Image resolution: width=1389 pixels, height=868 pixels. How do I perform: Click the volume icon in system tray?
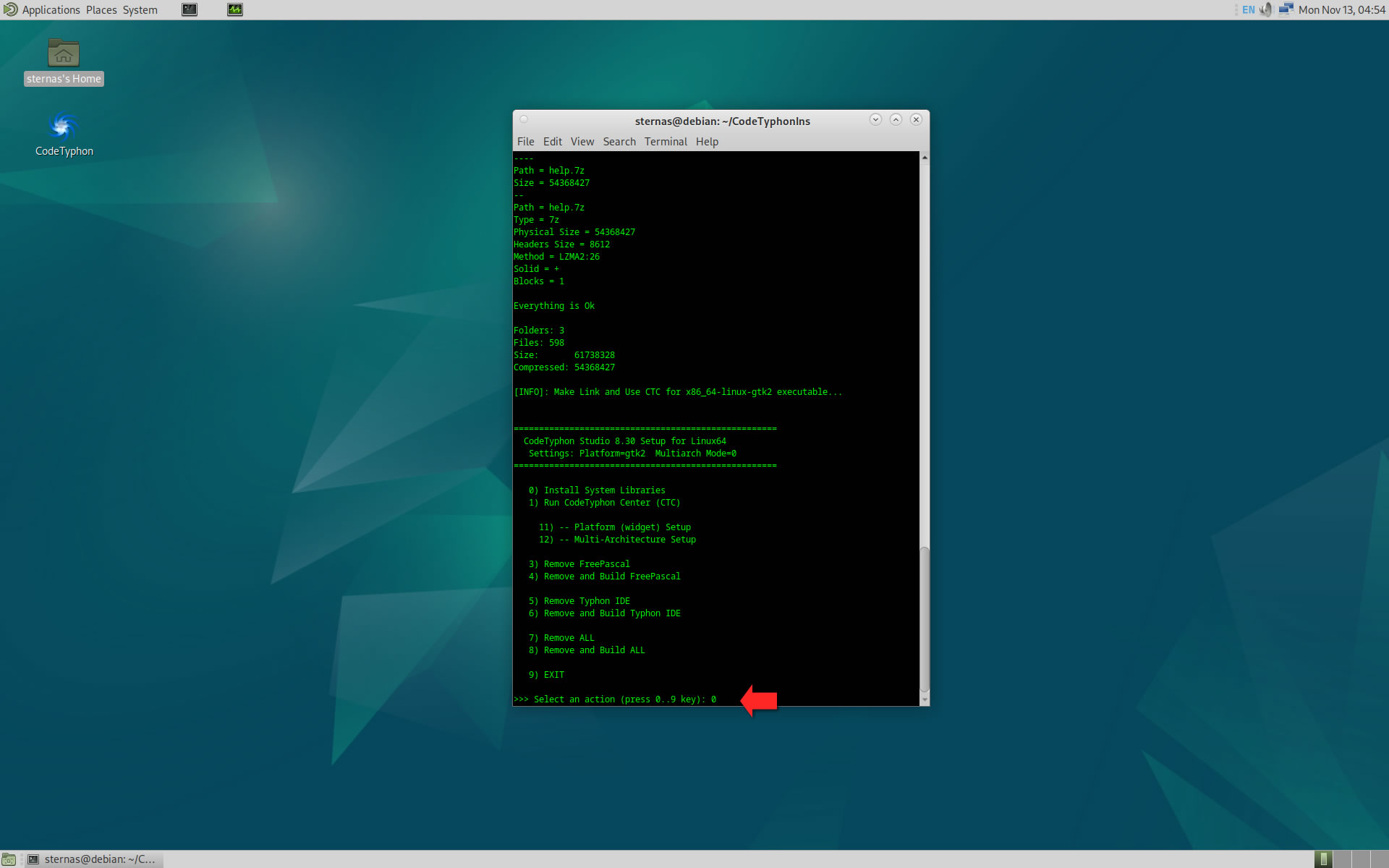[1266, 9]
